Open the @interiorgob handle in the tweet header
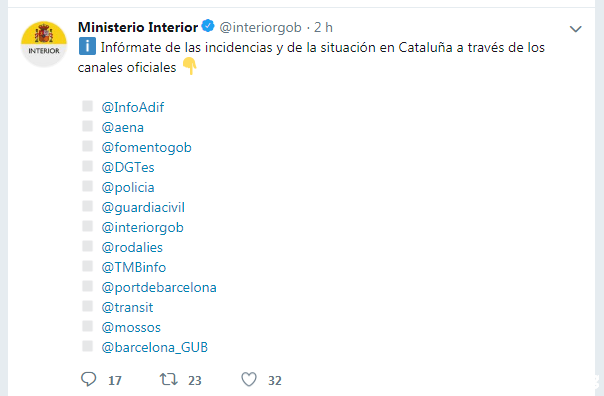The image size is (604, 396). pyautogui.click(x=260, y=28)
